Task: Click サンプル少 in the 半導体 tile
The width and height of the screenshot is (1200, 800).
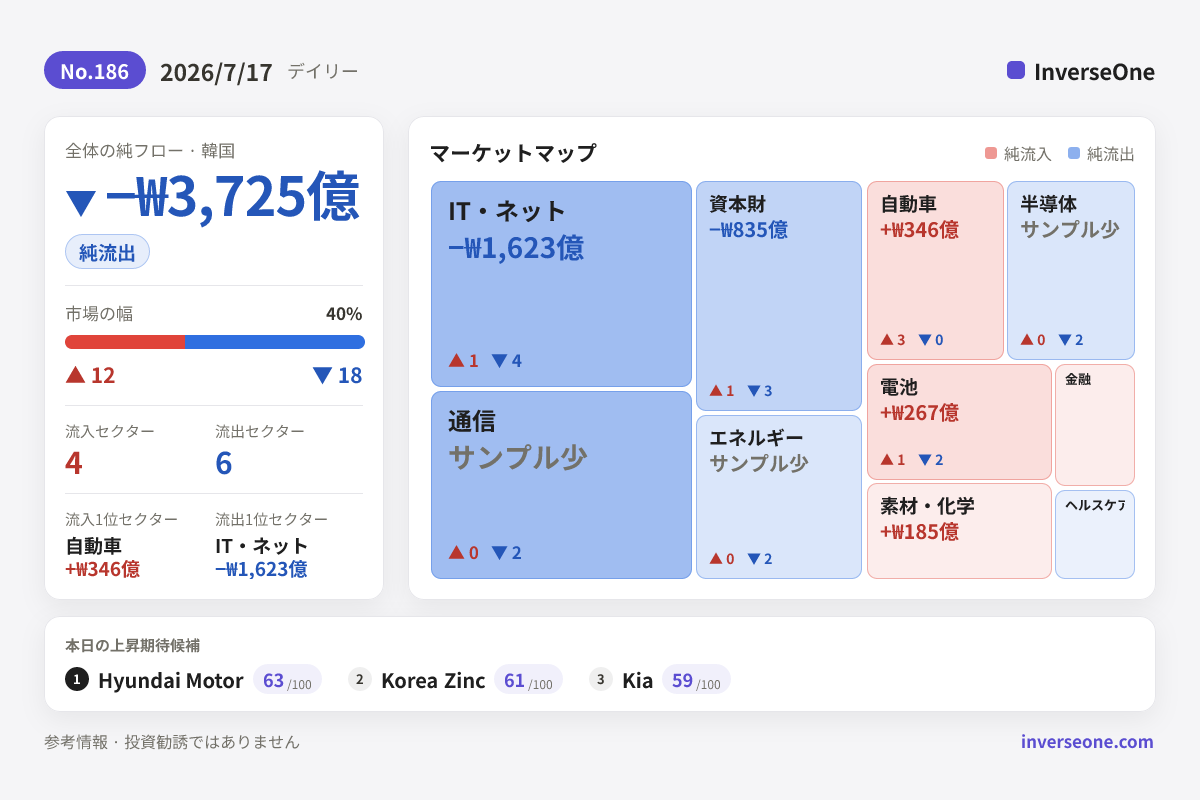Action: point(1069,230)
